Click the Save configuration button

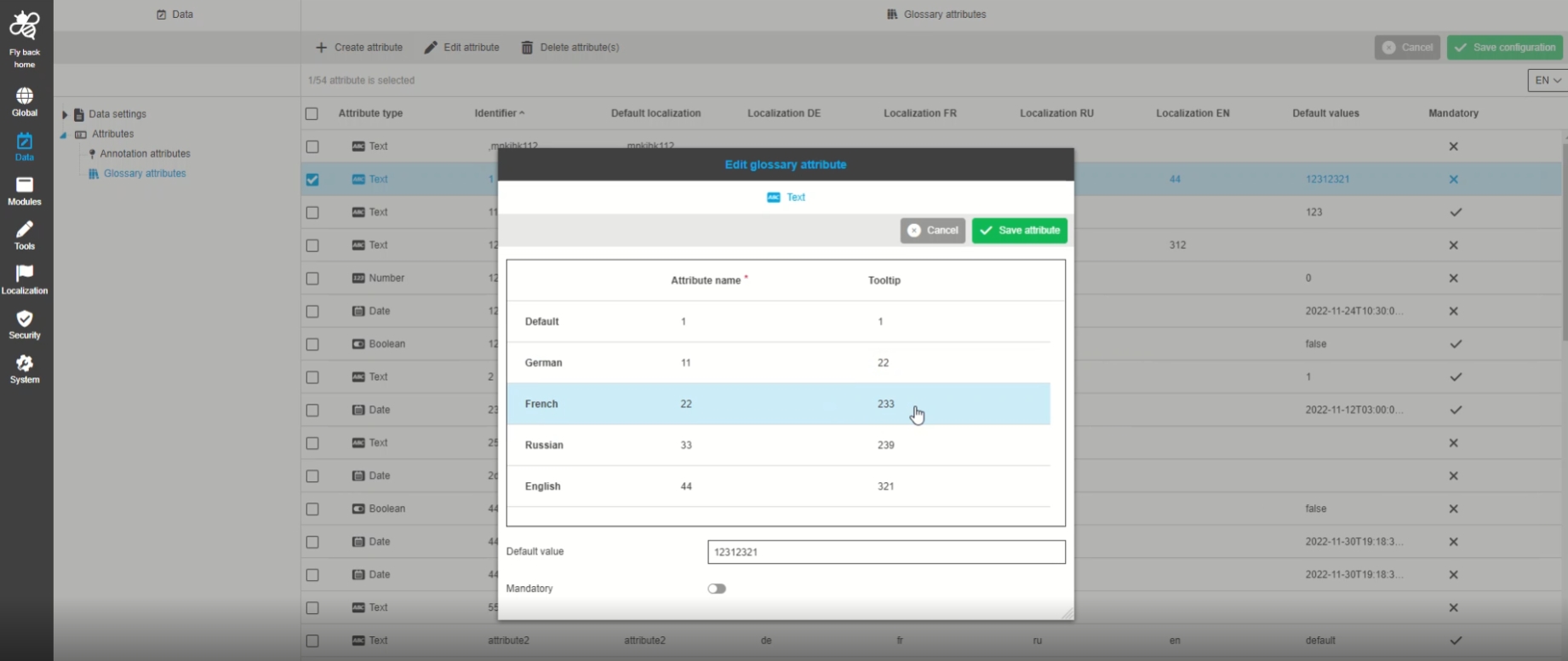pyautogui.click(x=1505, y=48)
